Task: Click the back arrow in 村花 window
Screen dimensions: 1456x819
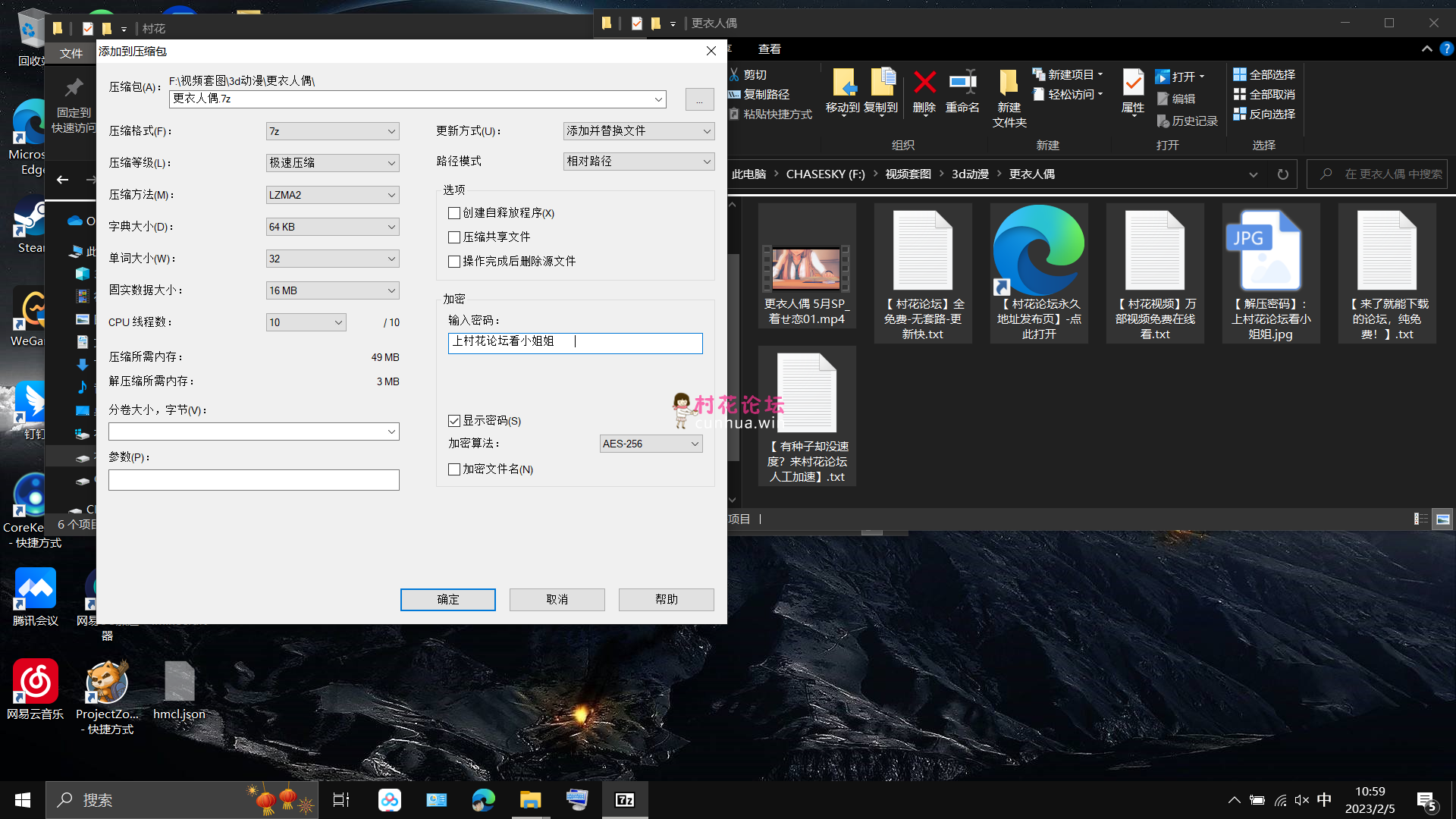Action: click(x=63, y=180)
